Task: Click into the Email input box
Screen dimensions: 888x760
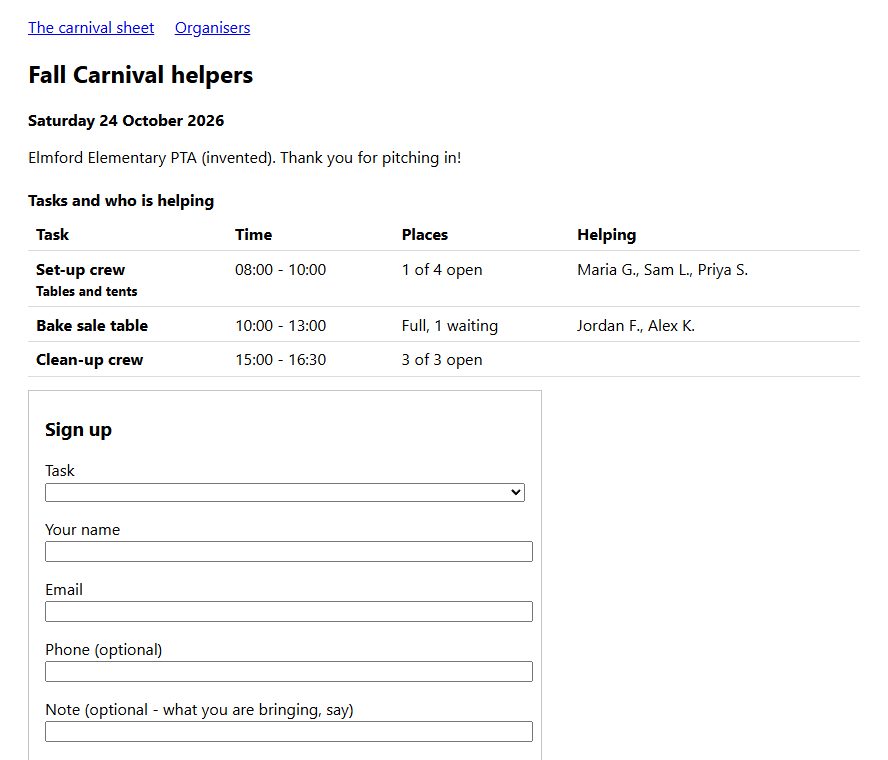Action: [x=289, y=612]
